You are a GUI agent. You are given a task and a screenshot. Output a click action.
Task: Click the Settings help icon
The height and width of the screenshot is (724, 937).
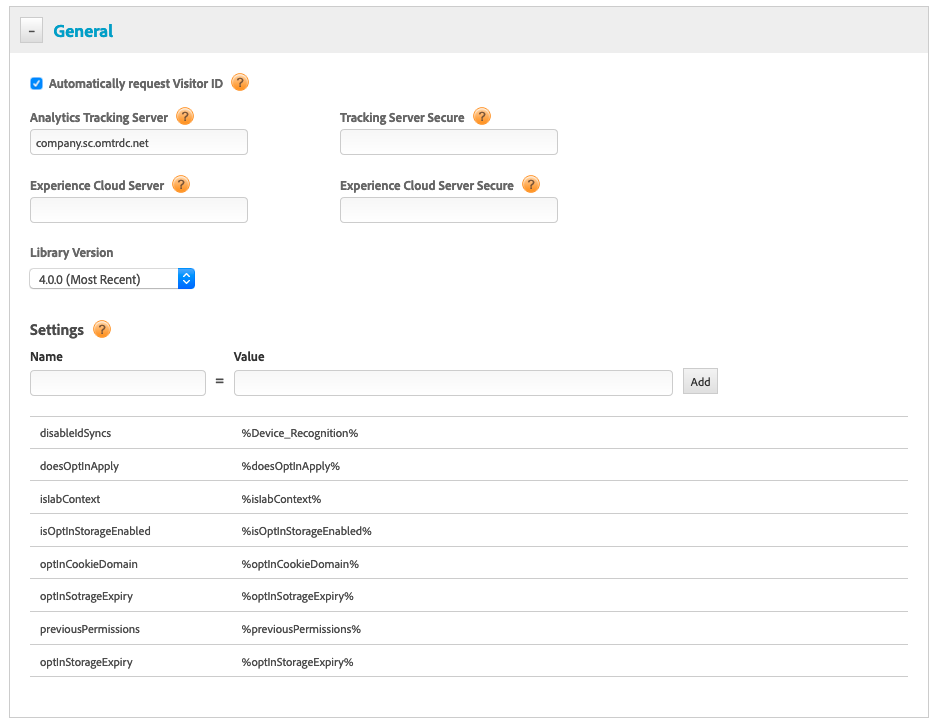pos(101,330)
